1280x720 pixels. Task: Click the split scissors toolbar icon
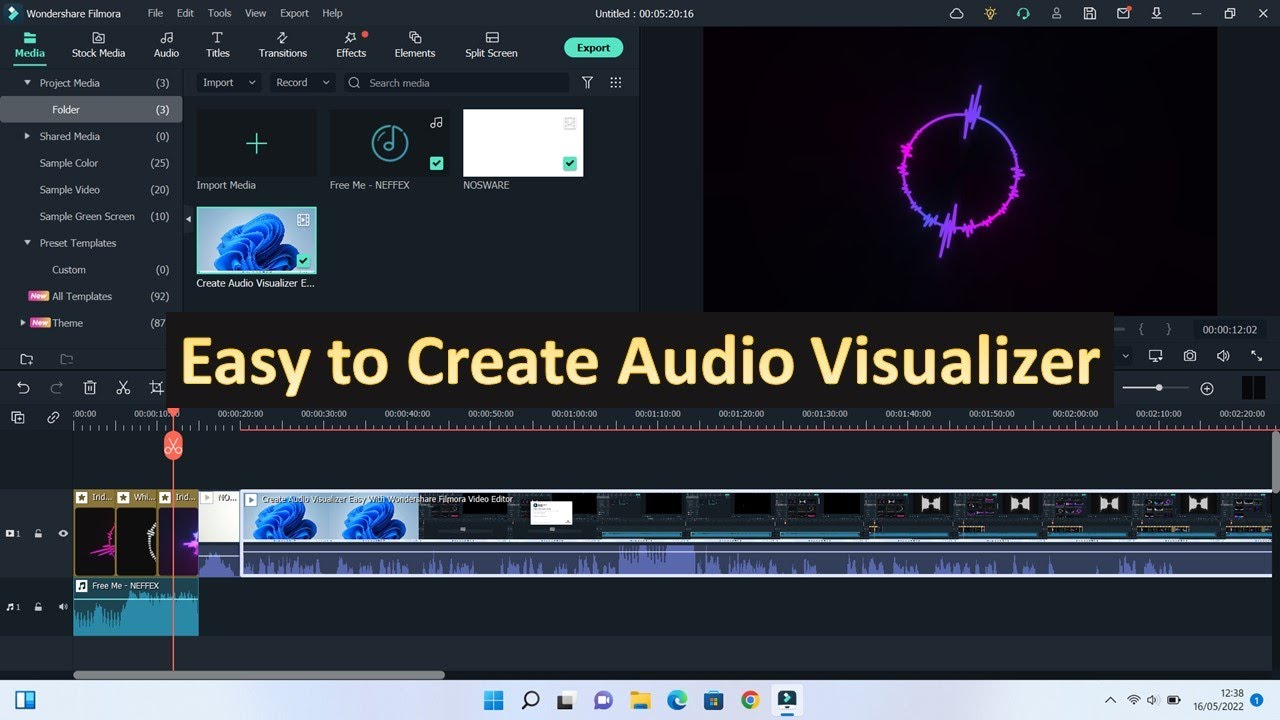(x=123, y=388)
